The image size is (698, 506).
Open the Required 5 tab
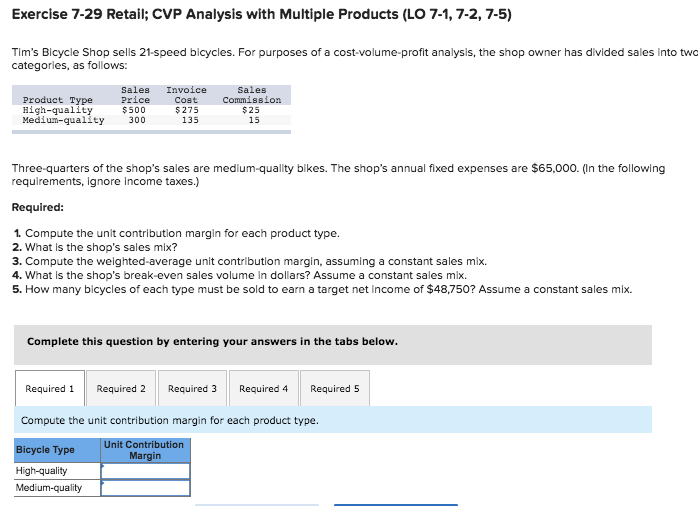pyautogui.click(x=335, y=389)
